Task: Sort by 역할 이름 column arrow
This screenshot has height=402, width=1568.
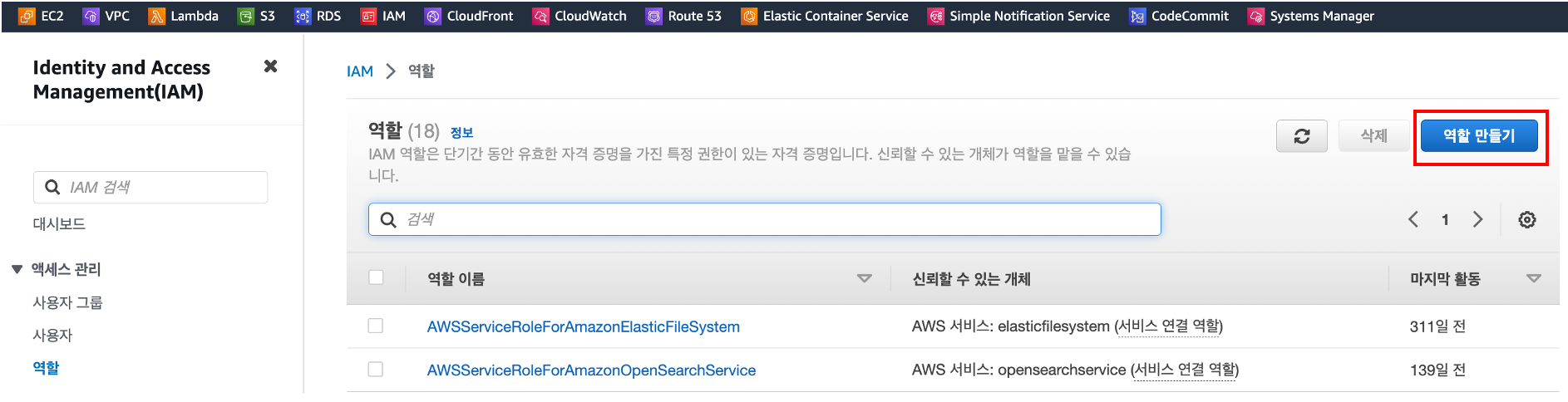Action: click(x=865, y=279)
